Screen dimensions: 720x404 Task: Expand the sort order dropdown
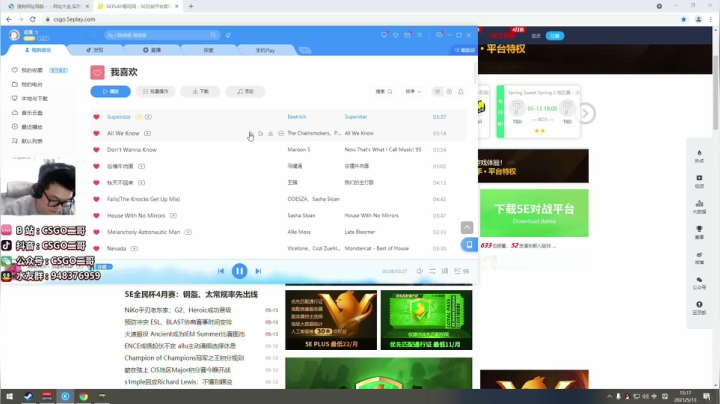tap(413, 91)
